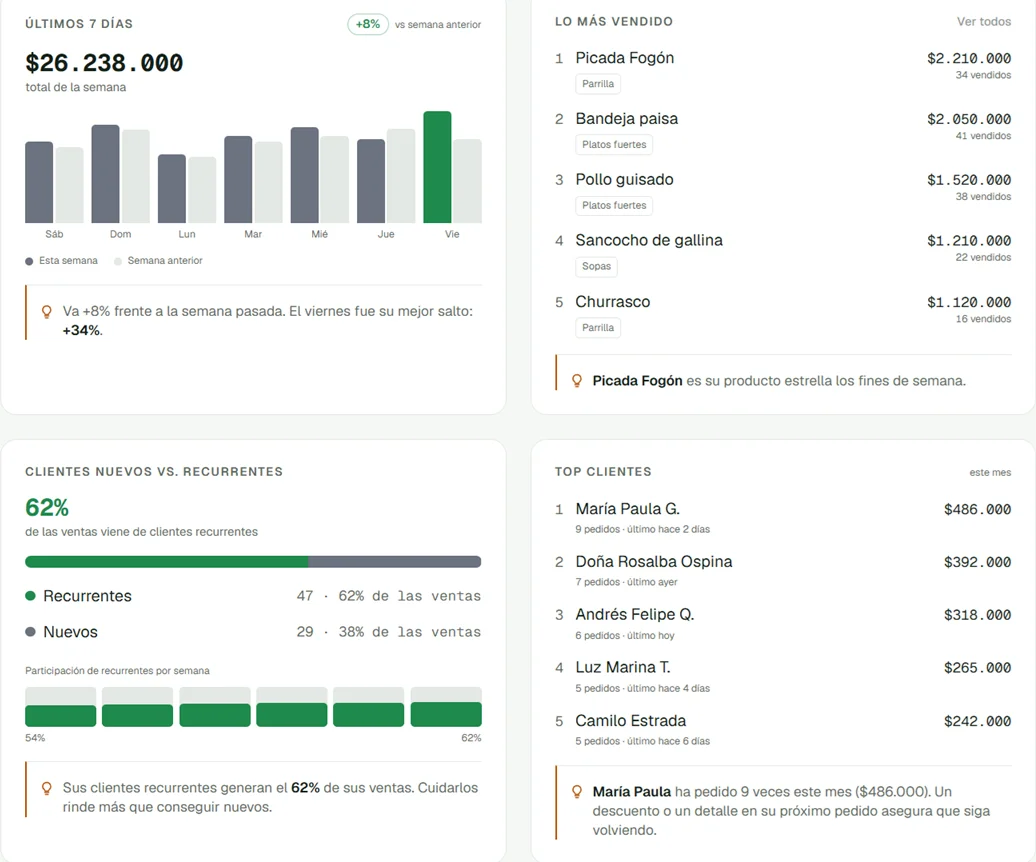This screenshot has height=862, width=1036.
Task: Click the $392.000 amount for Doña Rosalba
Action: [977, 562]
